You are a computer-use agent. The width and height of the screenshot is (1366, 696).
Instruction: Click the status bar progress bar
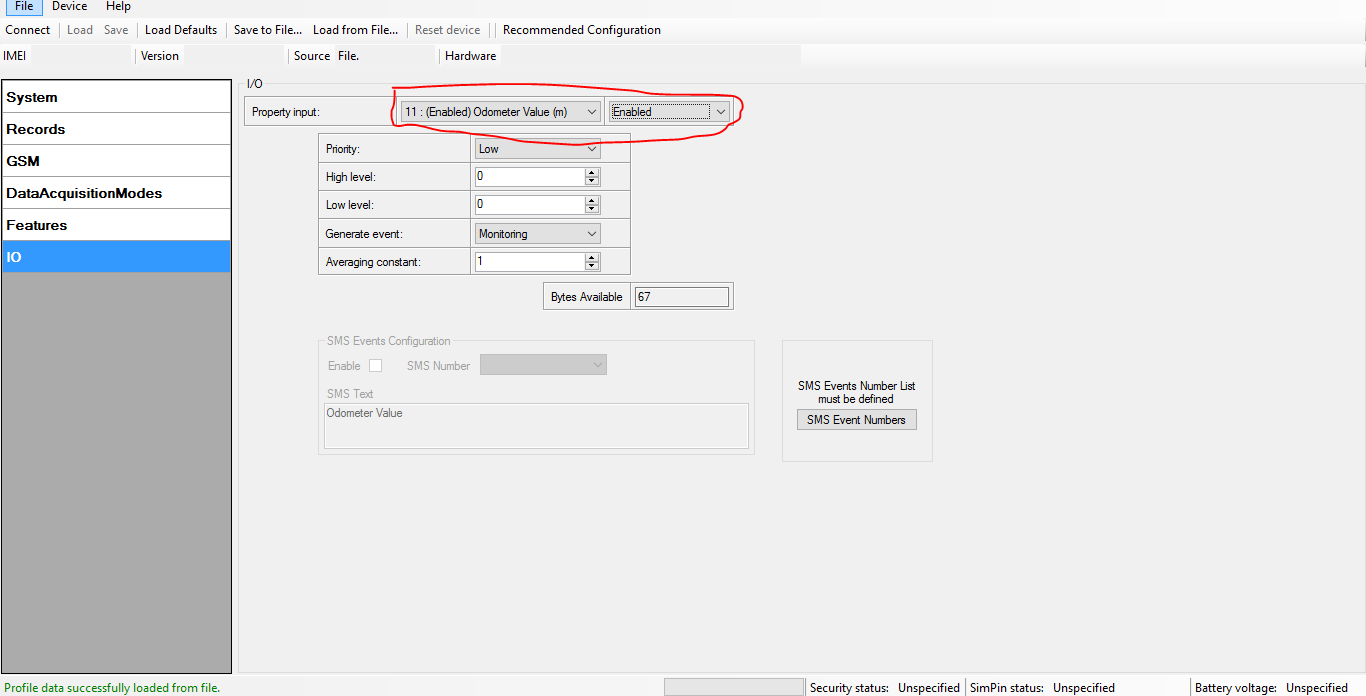point(734,688)
